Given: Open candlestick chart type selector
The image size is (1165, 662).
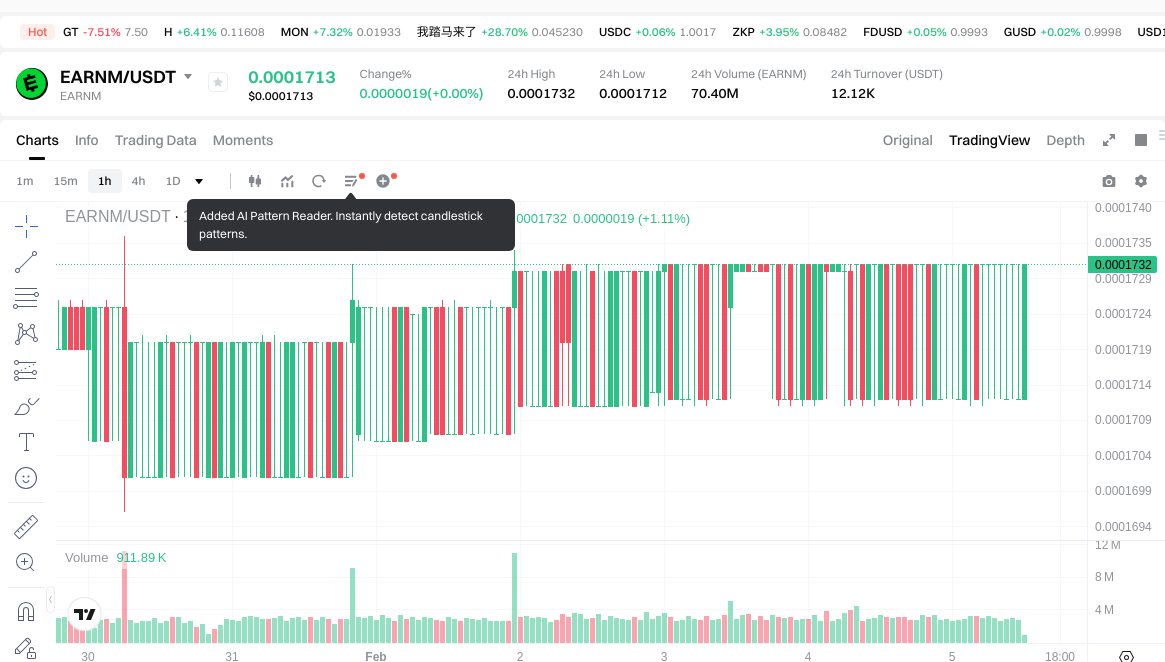Looking at the screenshot, I should click(255, 181).
